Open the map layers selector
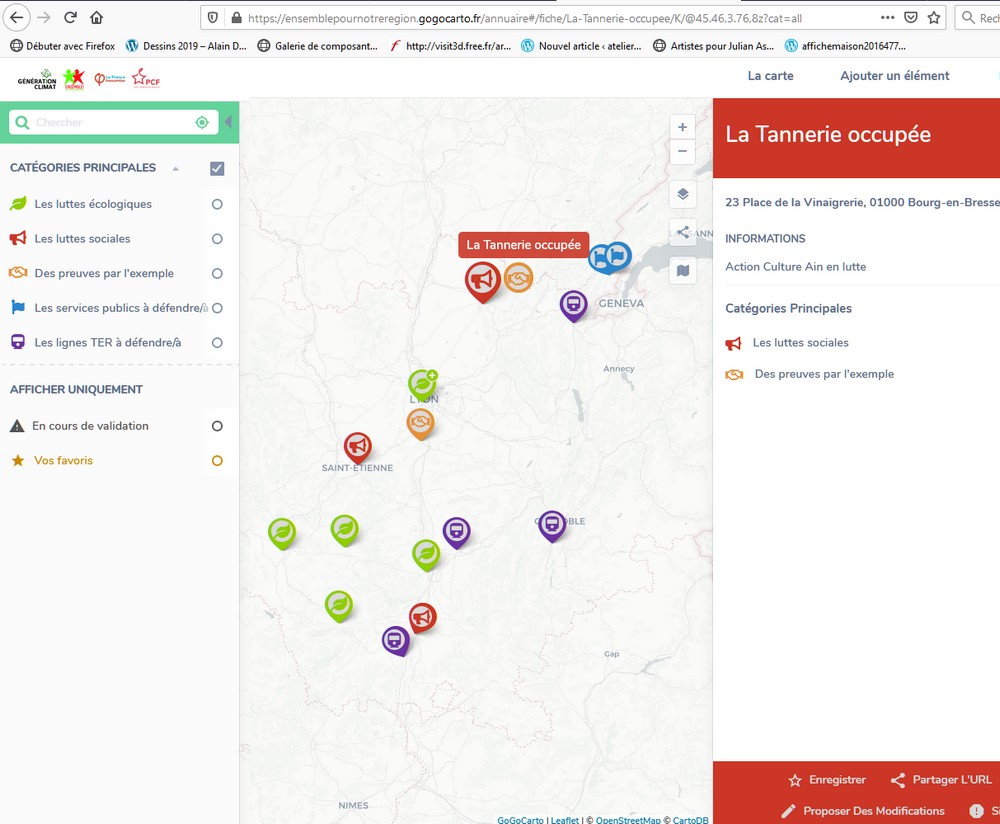Viewport: 1000px width, 824px height. pyautogui.click(x=683, y=194)
